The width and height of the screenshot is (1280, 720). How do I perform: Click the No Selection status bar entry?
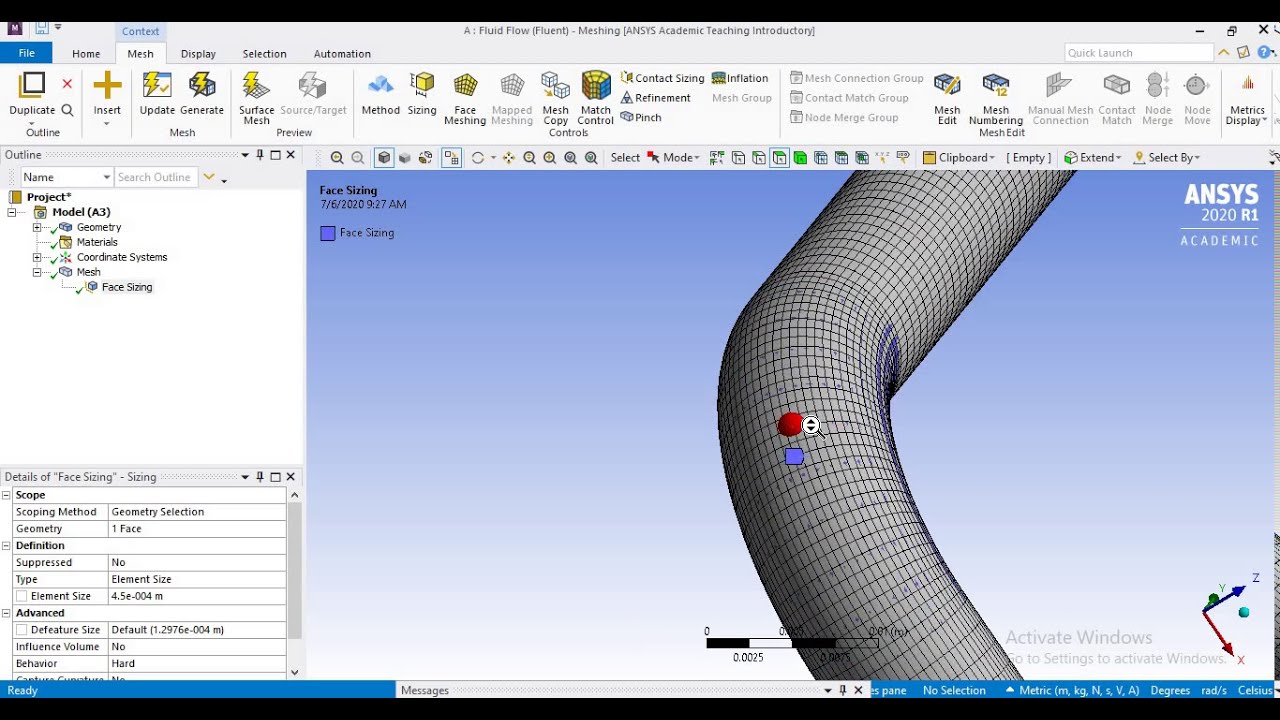(954, 690)
